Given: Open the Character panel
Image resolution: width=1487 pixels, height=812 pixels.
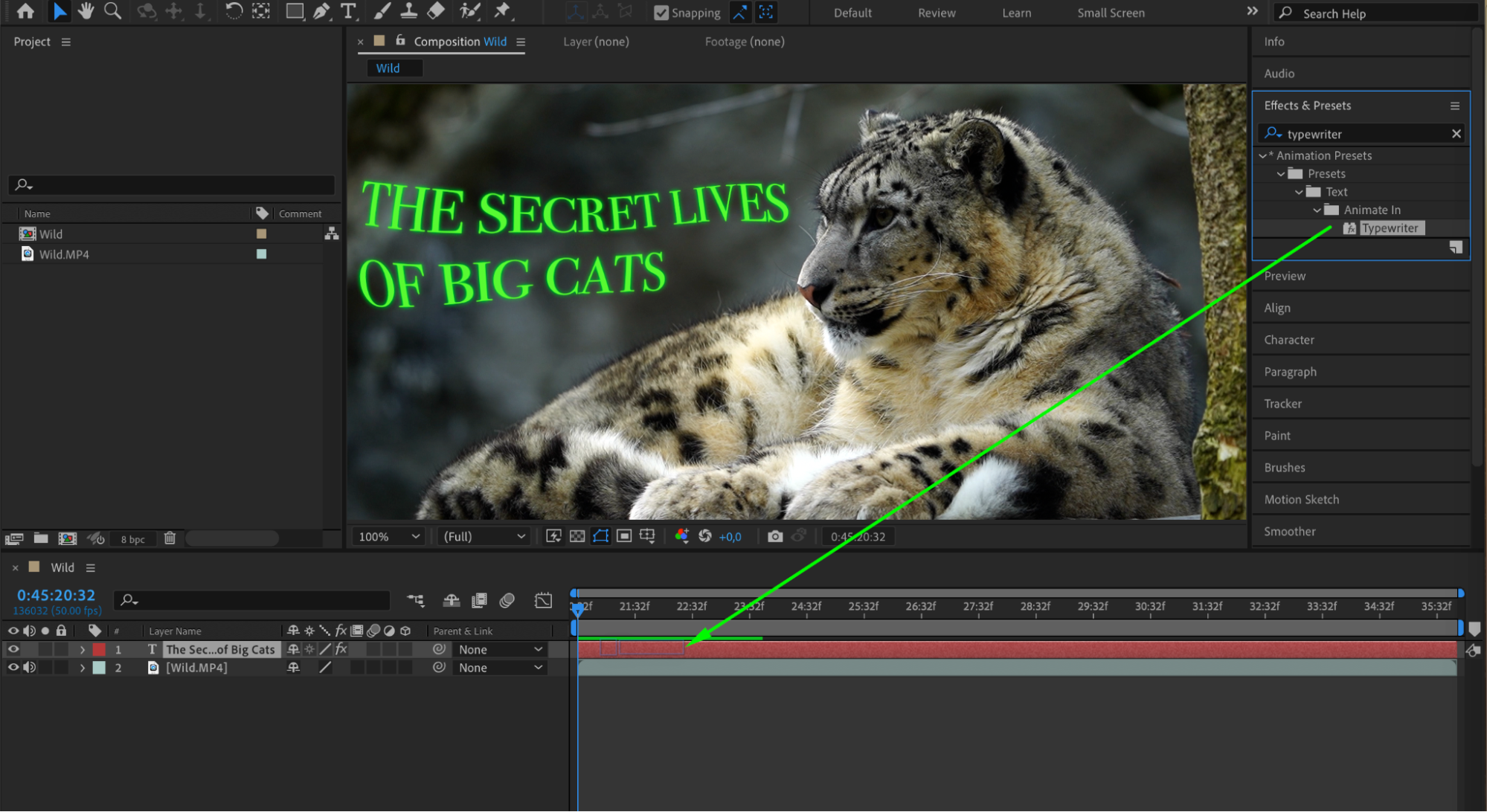Looking at the screenshot, I should coord(1288,340).
